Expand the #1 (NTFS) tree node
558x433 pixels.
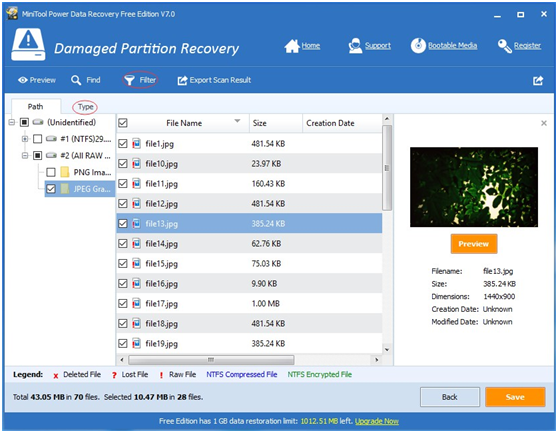tap(25, 138)
